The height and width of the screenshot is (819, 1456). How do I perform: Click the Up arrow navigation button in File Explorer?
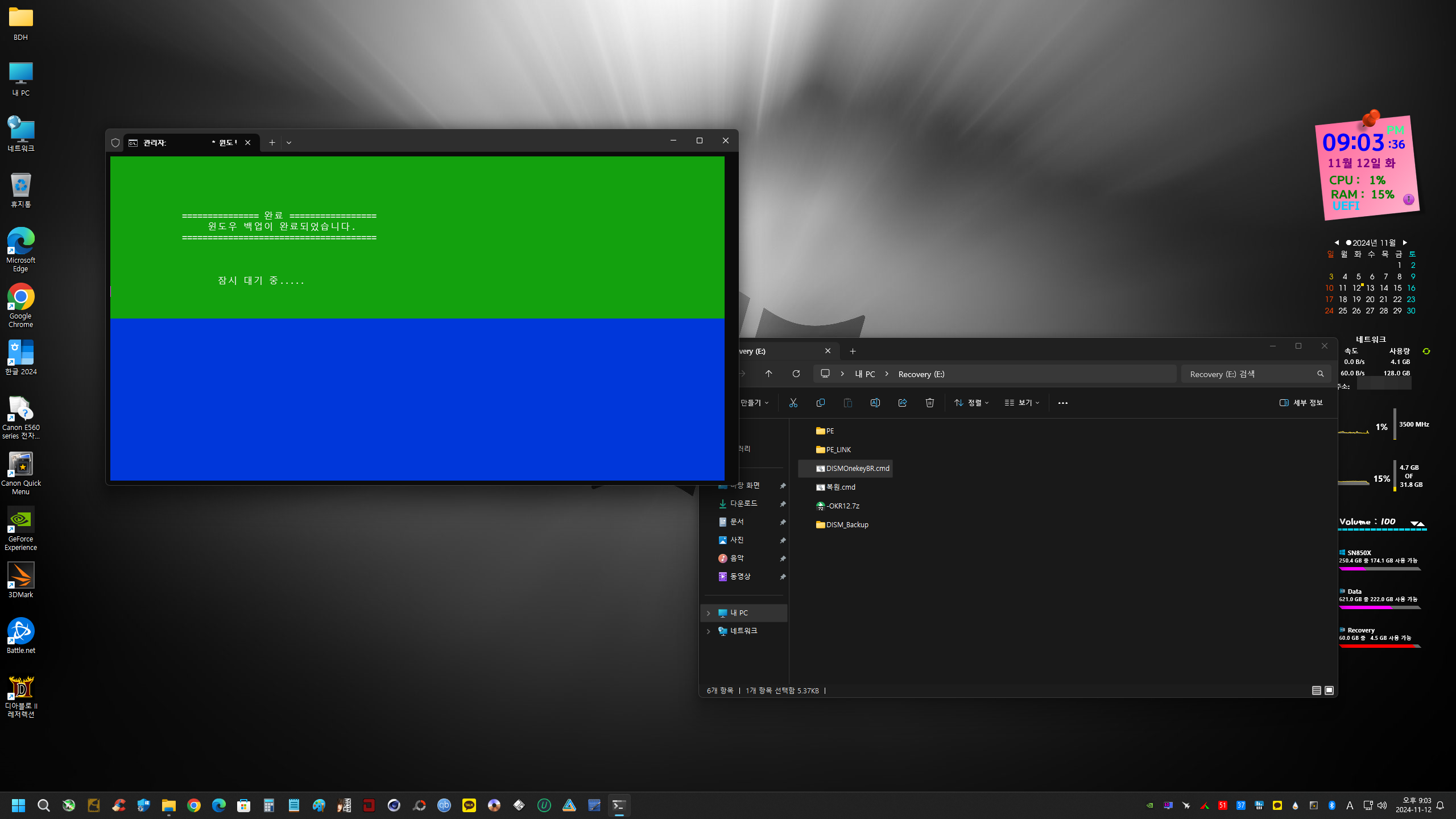(x=768, y=374)
